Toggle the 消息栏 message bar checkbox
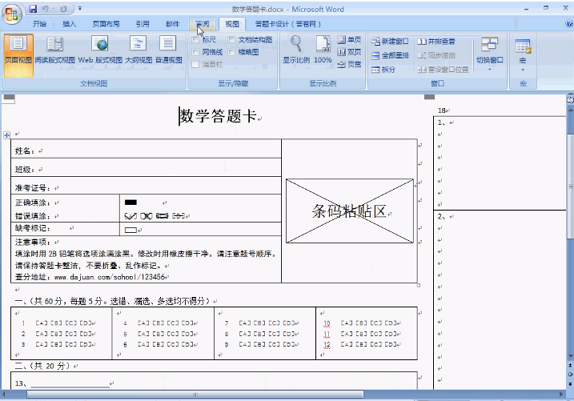The height and width of the screenshot is (401, 574). [195, 64]
